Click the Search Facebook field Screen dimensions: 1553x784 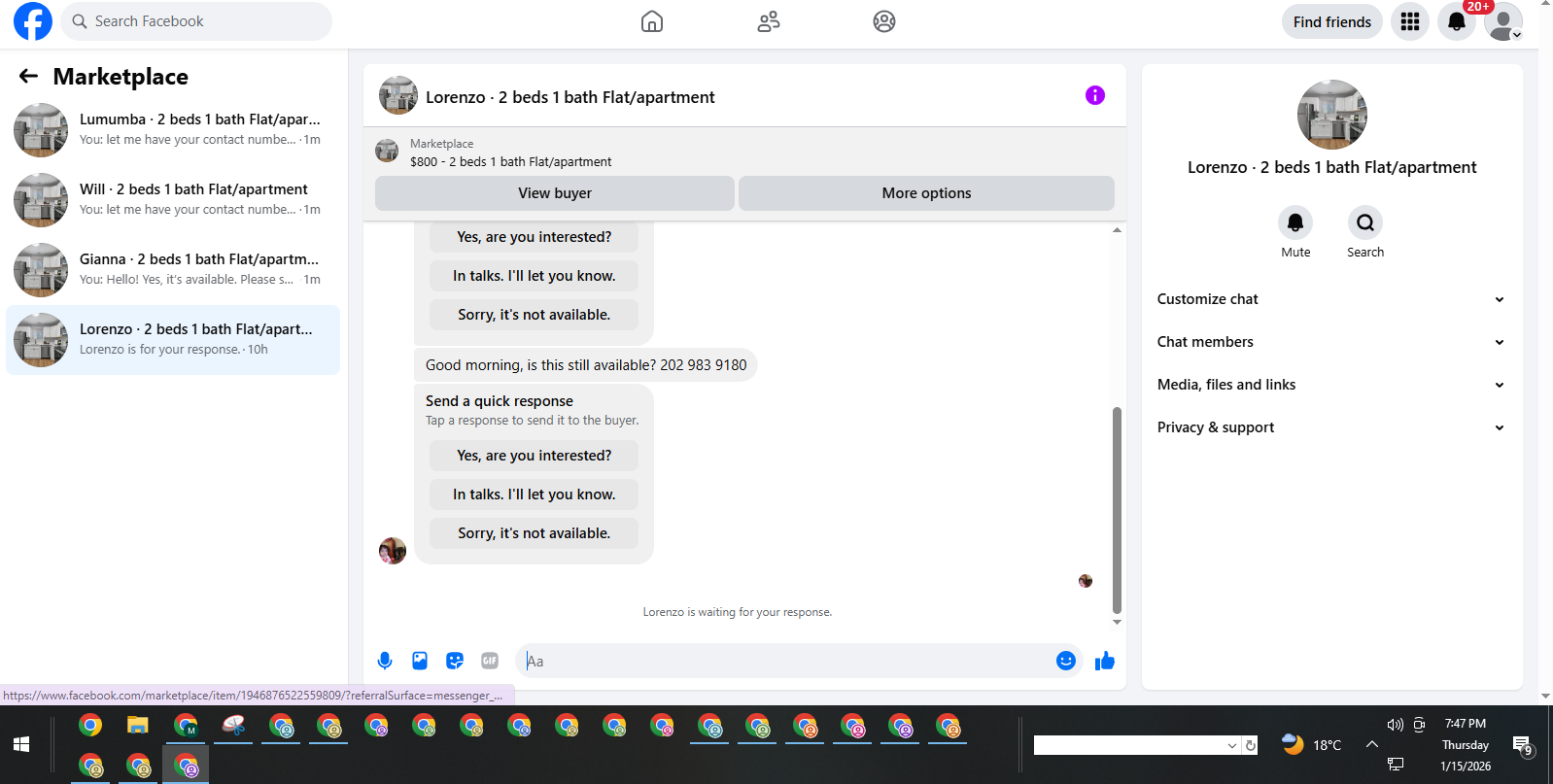pyautogui.click(x=196, y=21)
